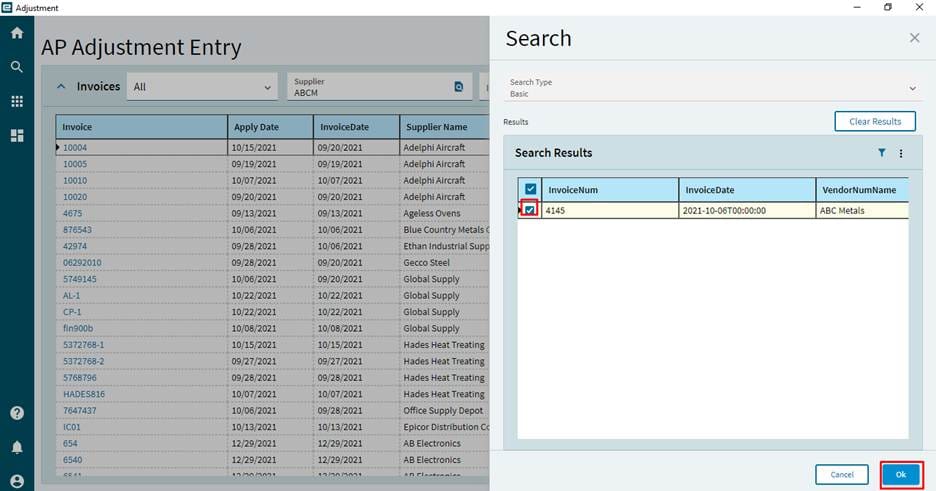The image size is (936, 491).
Task: Open the help question mark icon
Action: [x=17, y=413]
